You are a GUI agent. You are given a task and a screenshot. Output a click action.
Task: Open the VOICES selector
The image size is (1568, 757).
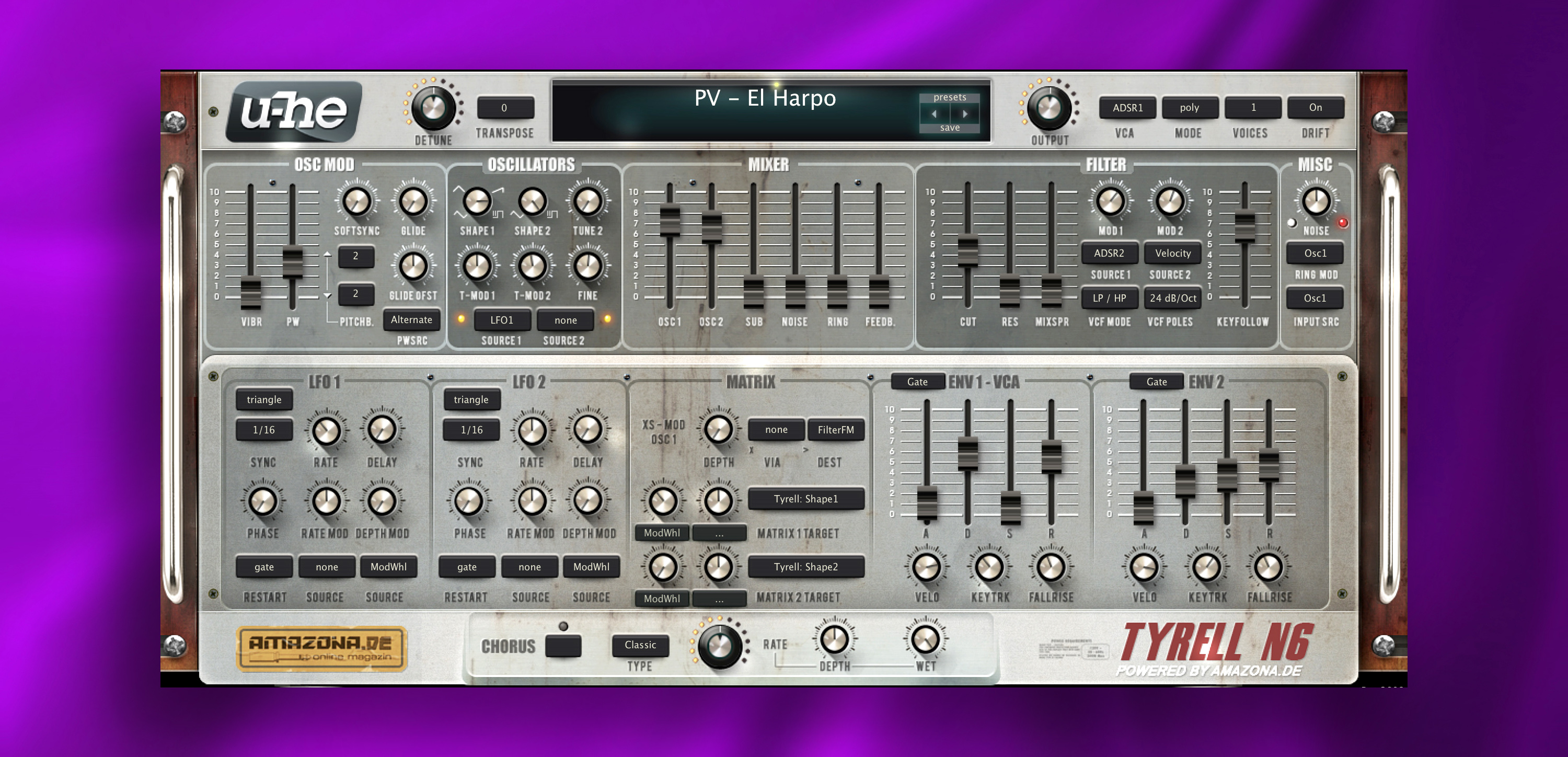tap(1253, 108)
